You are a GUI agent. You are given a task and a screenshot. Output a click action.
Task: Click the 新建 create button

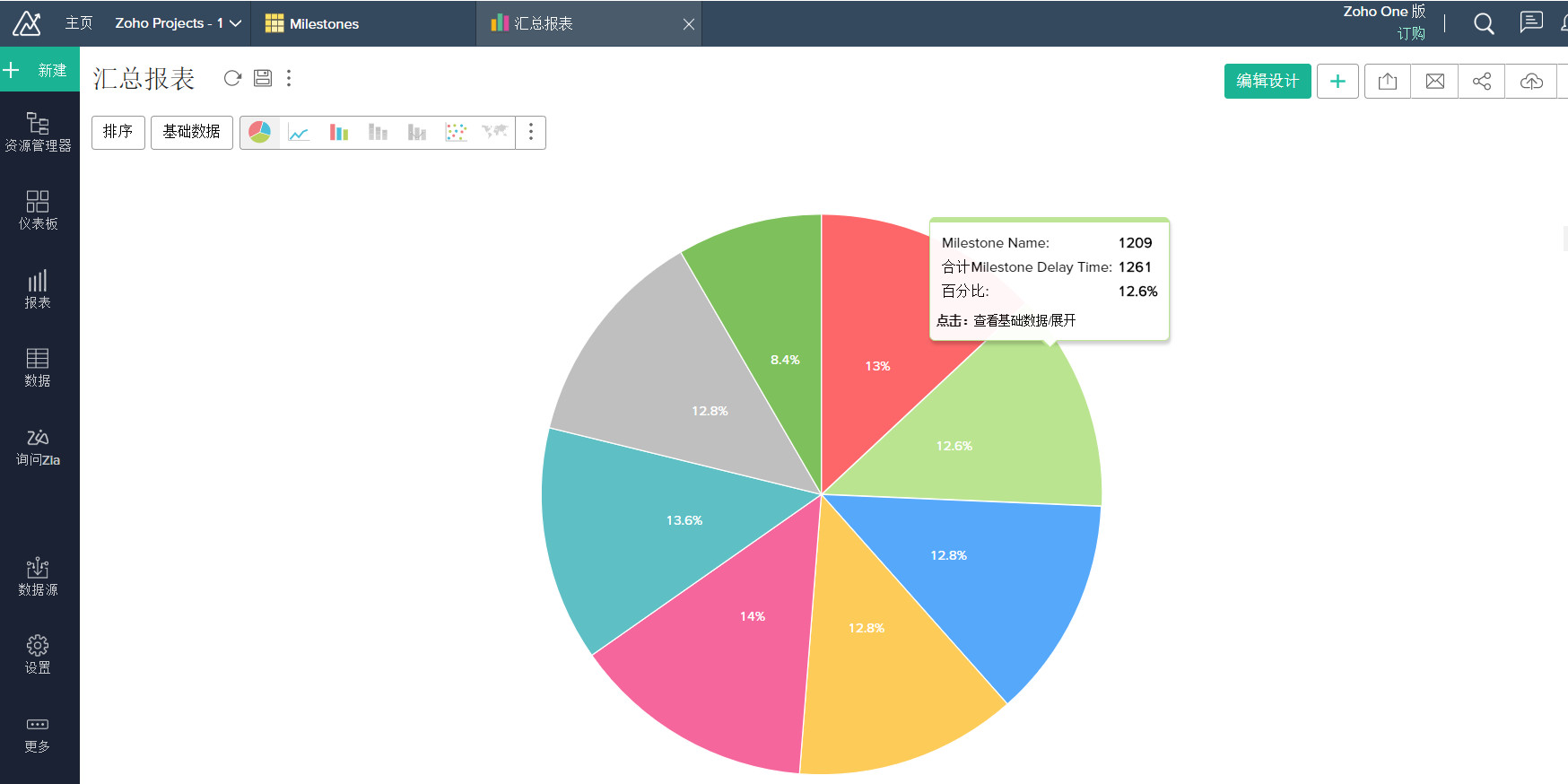(39, 70)
